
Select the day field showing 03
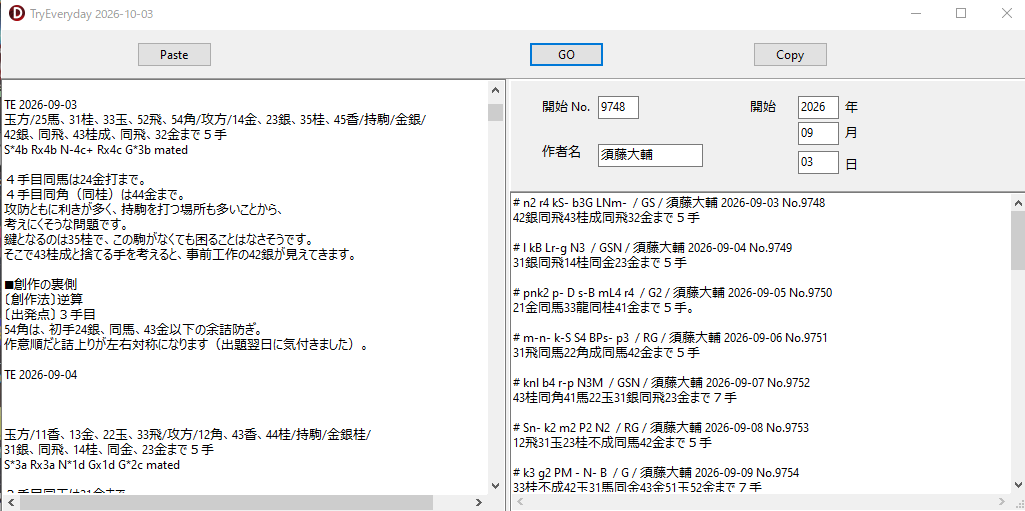(x=818, y=162)
